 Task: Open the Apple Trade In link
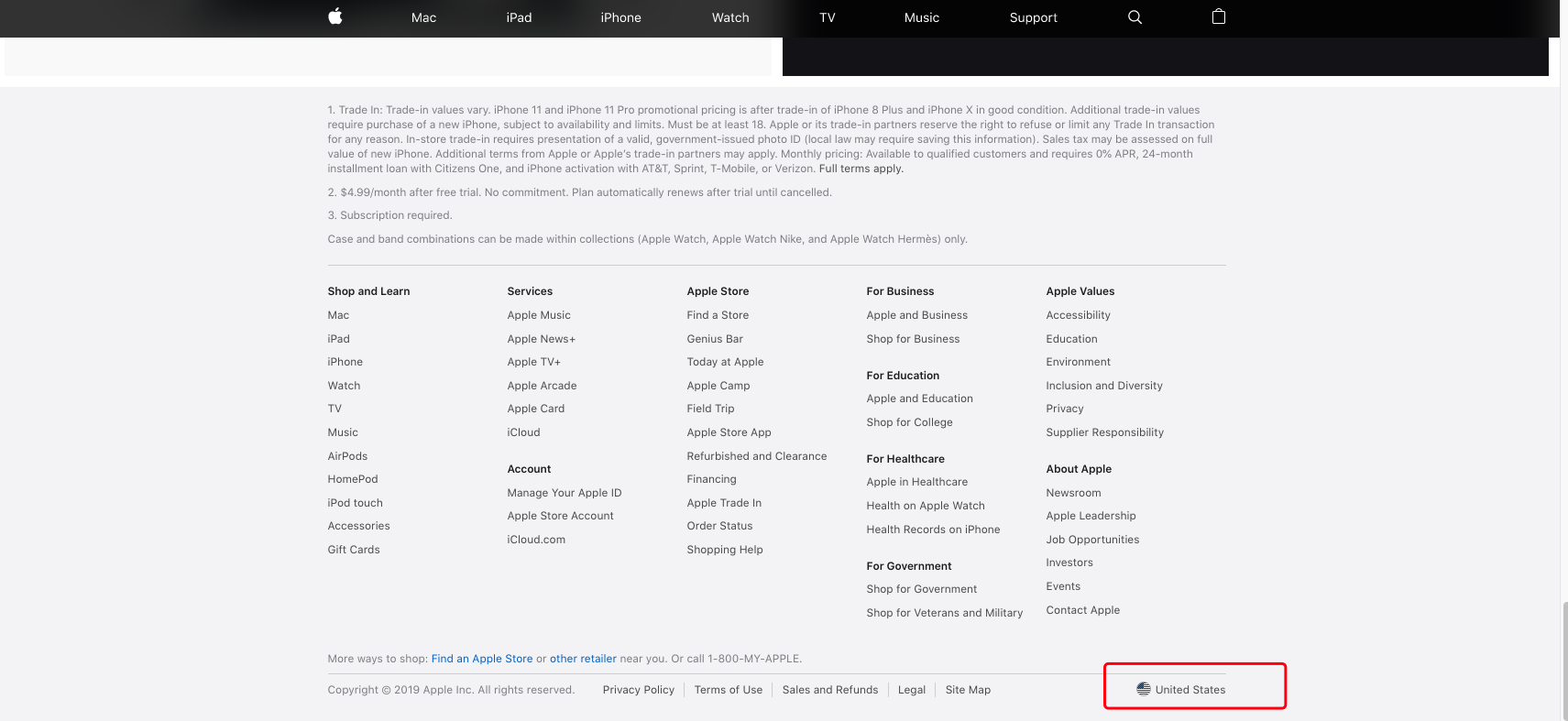[x=724, y=503]
